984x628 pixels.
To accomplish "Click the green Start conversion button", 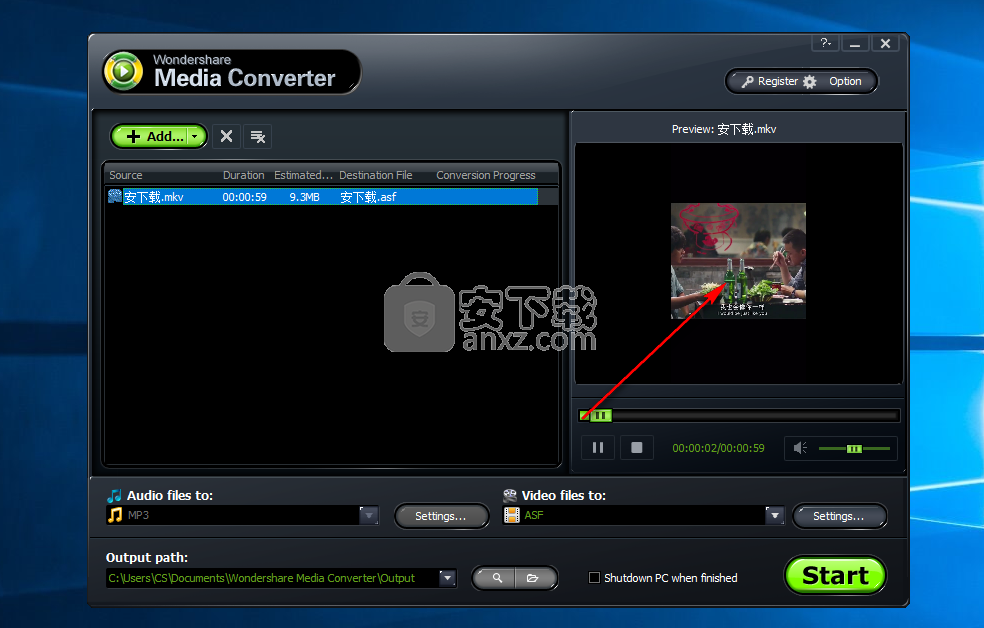I will pyautogui.click(x=835, y=575).
